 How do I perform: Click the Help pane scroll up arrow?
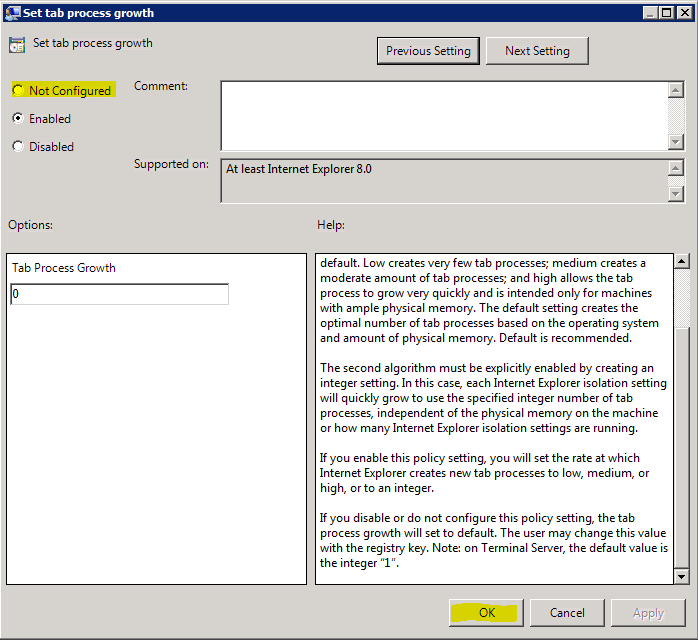click(x=682, y=261)
